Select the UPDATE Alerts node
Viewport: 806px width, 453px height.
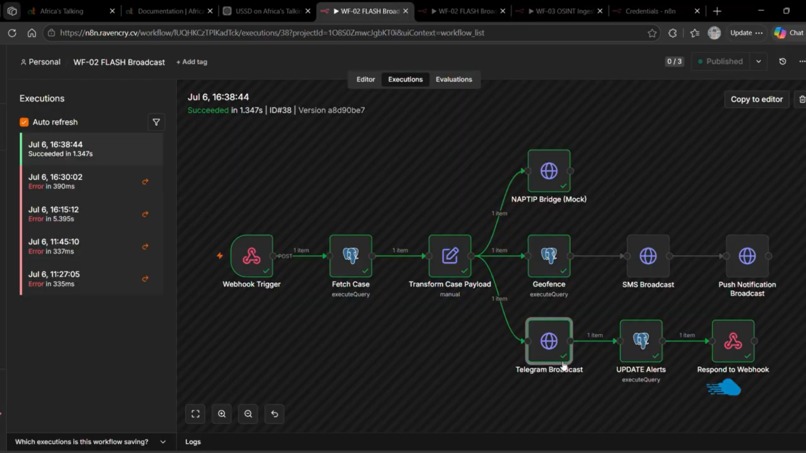pos(641,341)
